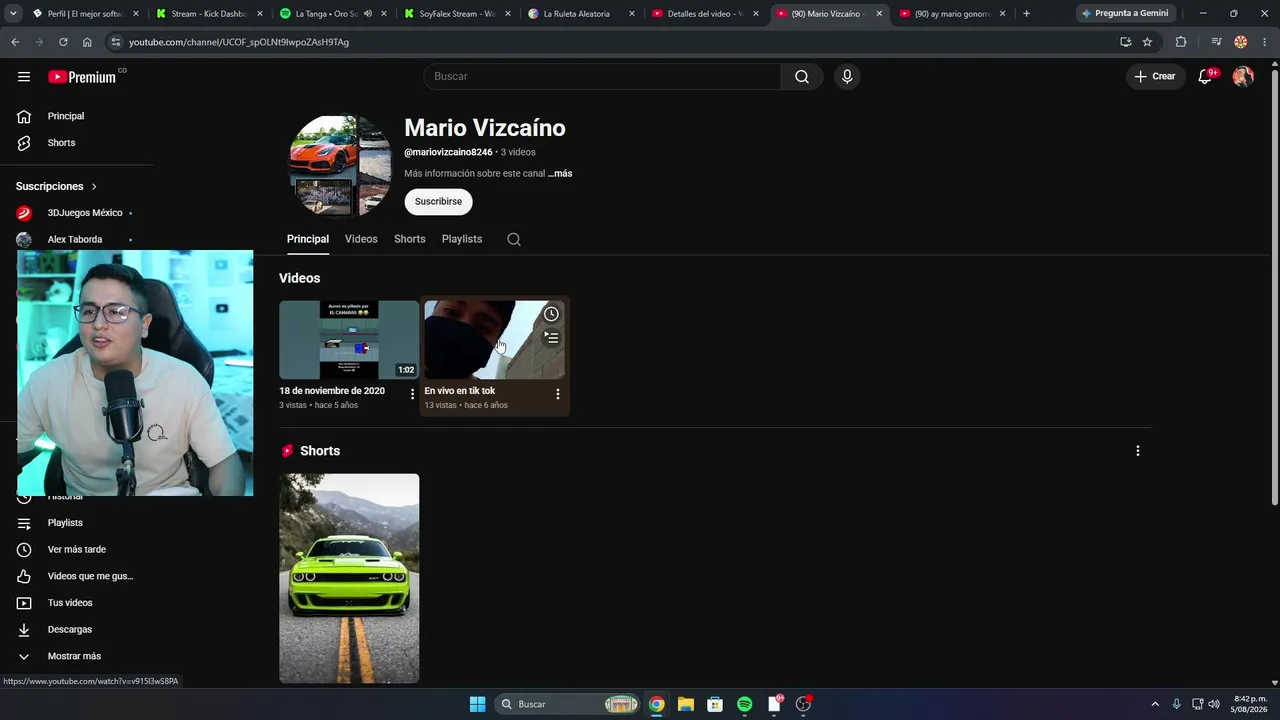Open Microsoft Store from the taskbar
1280x720 pixels.
715,704
